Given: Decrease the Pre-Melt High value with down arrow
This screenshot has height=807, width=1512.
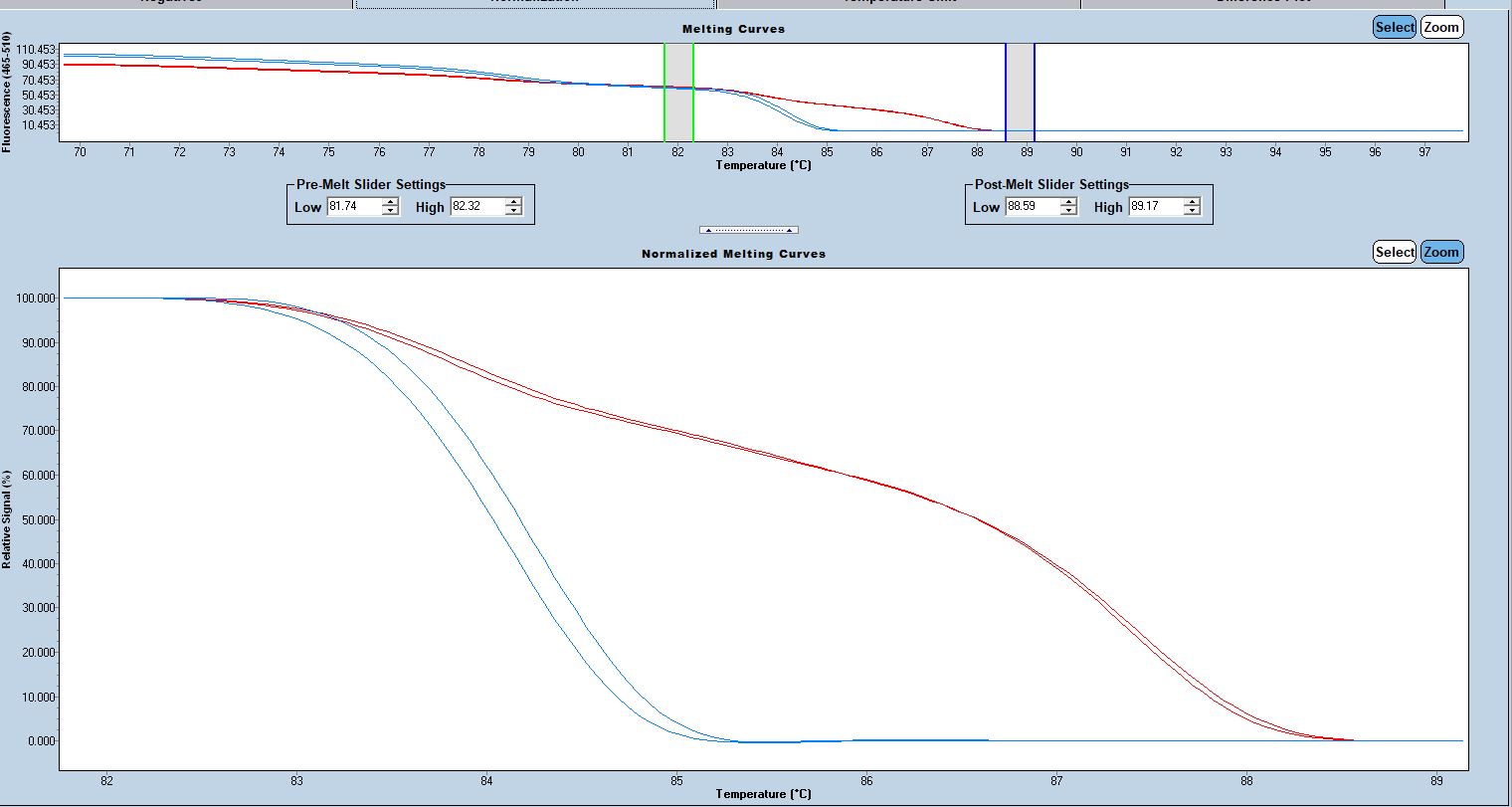Looking at the screenshot, I should tap(513, 212).
